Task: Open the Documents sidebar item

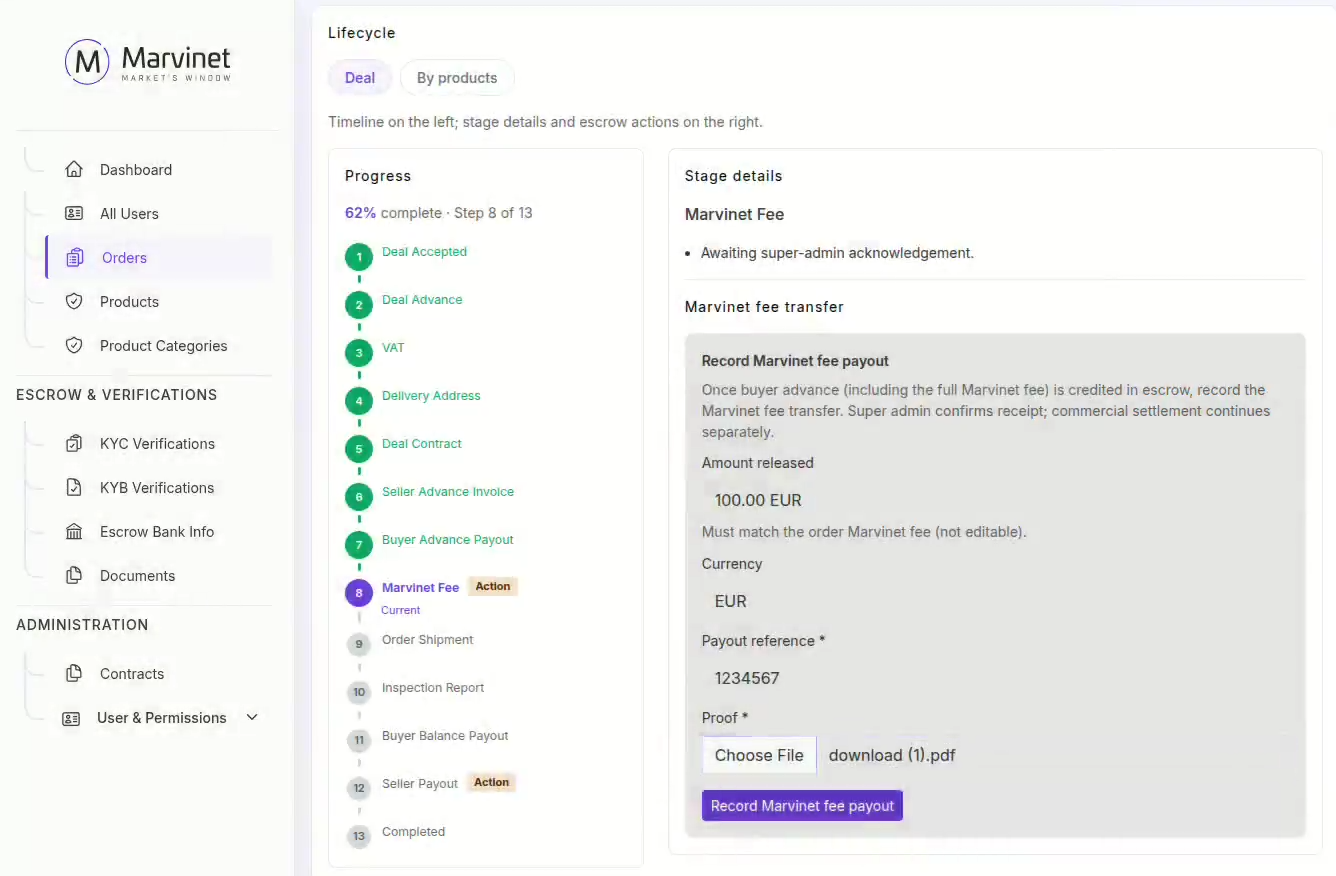Action: click(138, 576)
